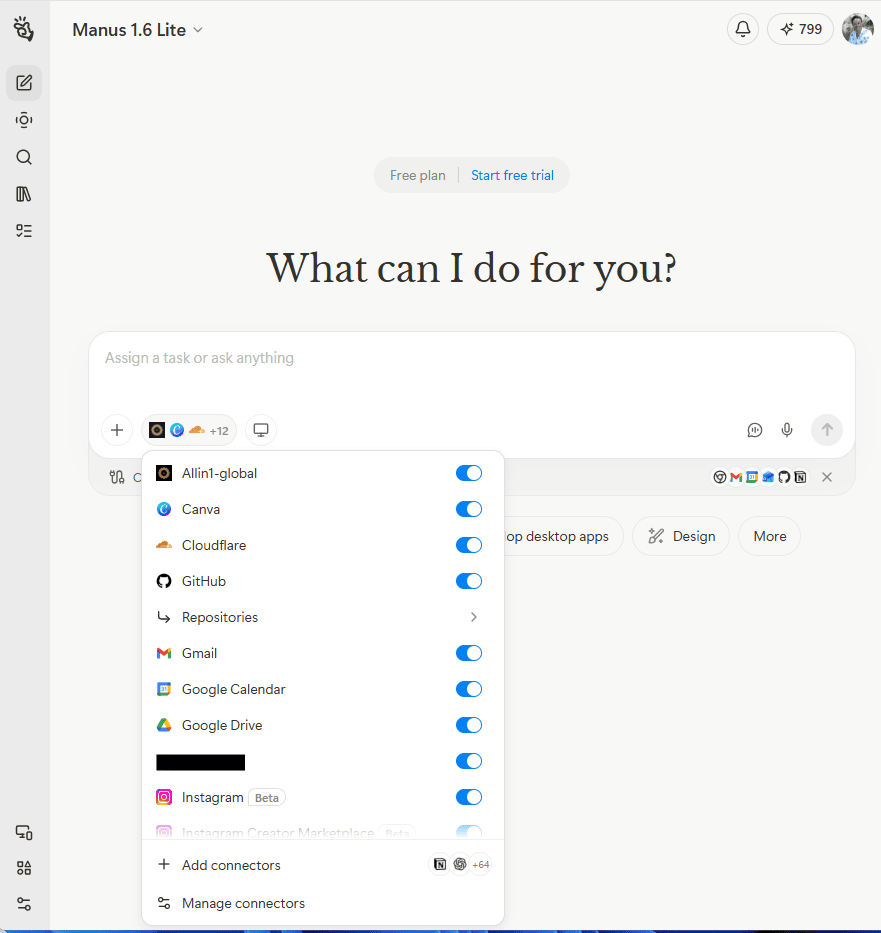The width and height of the screenshot is (881, 933).
Task: Open the Manus 1.6 Lite model dropdown
Action: (137, 30)
